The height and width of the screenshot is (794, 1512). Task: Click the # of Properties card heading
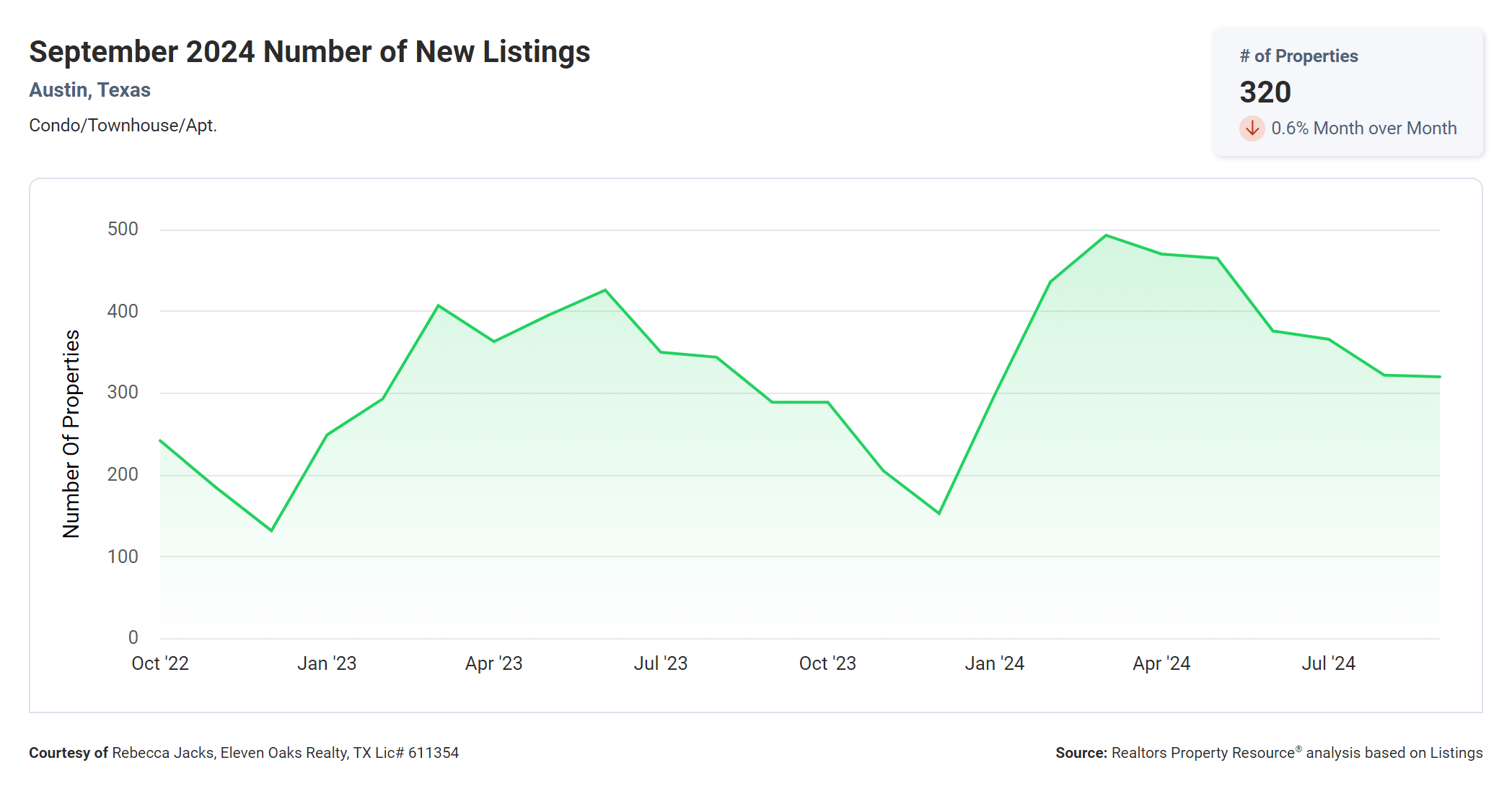1298,56
